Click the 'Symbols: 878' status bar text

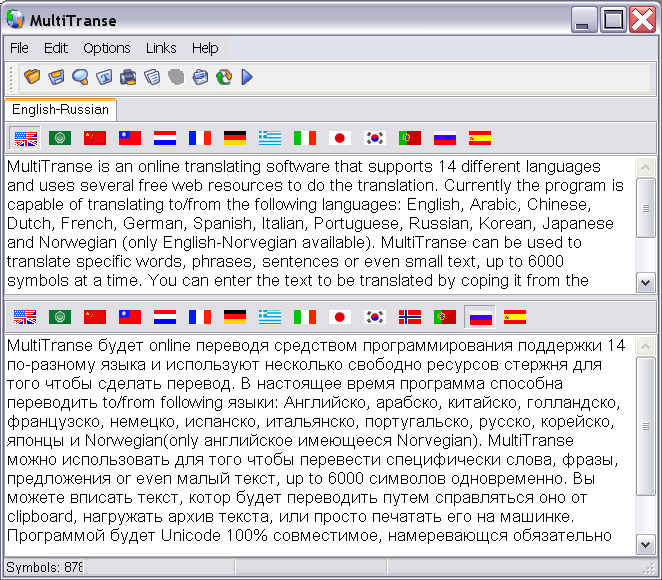point(44,567)
